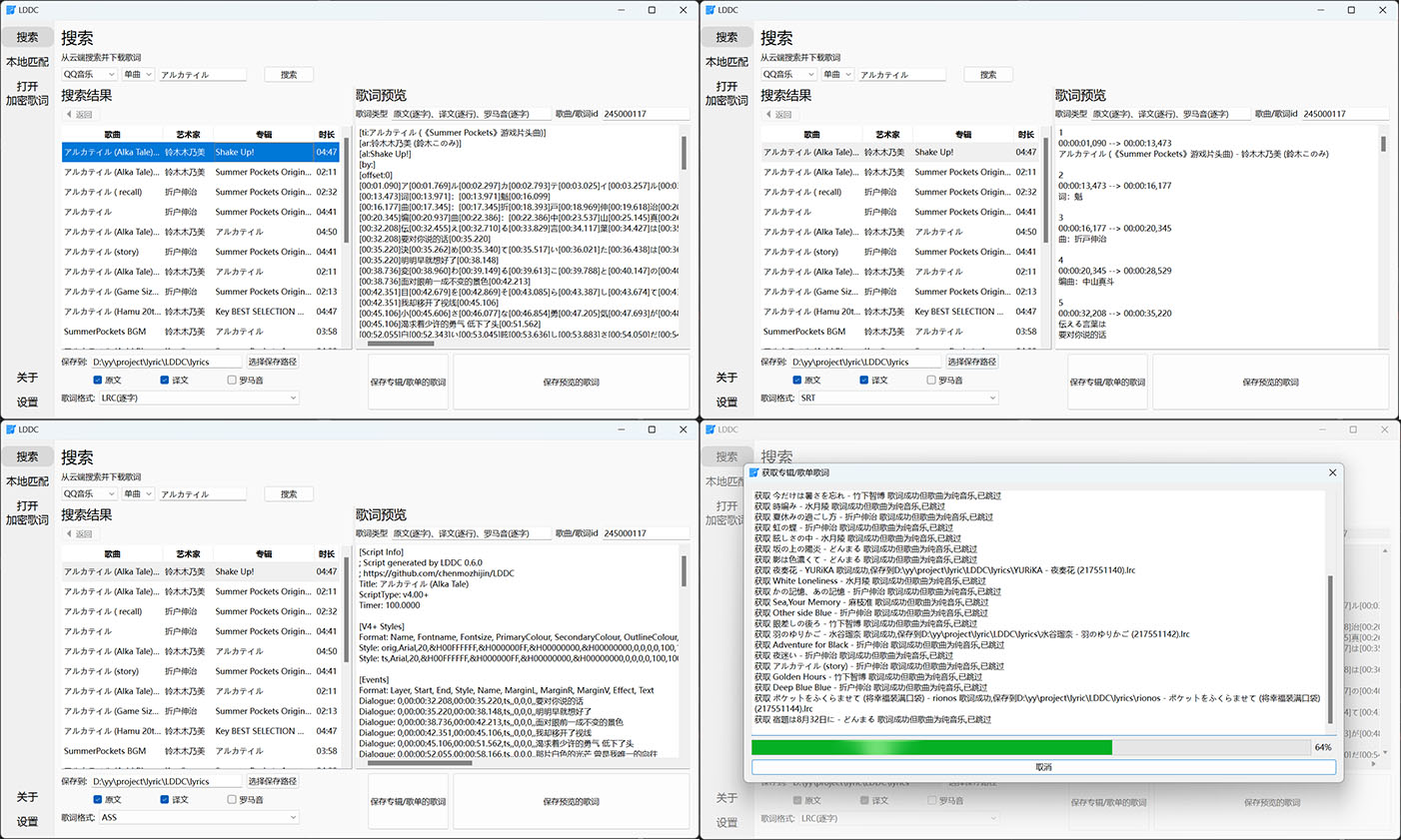The image size is (1401, 840).
Task: Enable 罗马音 checkbox in SRT format window
Action: coord(931,380)
